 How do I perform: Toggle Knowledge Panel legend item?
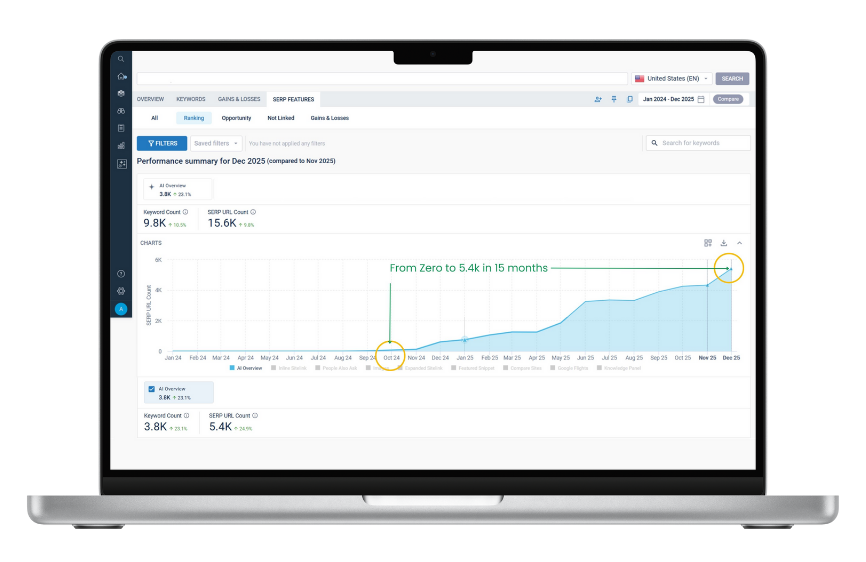619,368
